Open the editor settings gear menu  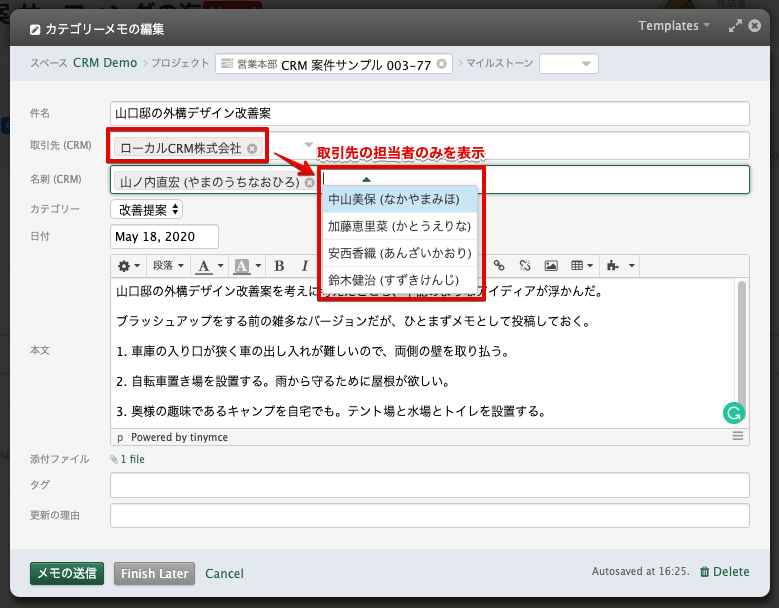129,266
